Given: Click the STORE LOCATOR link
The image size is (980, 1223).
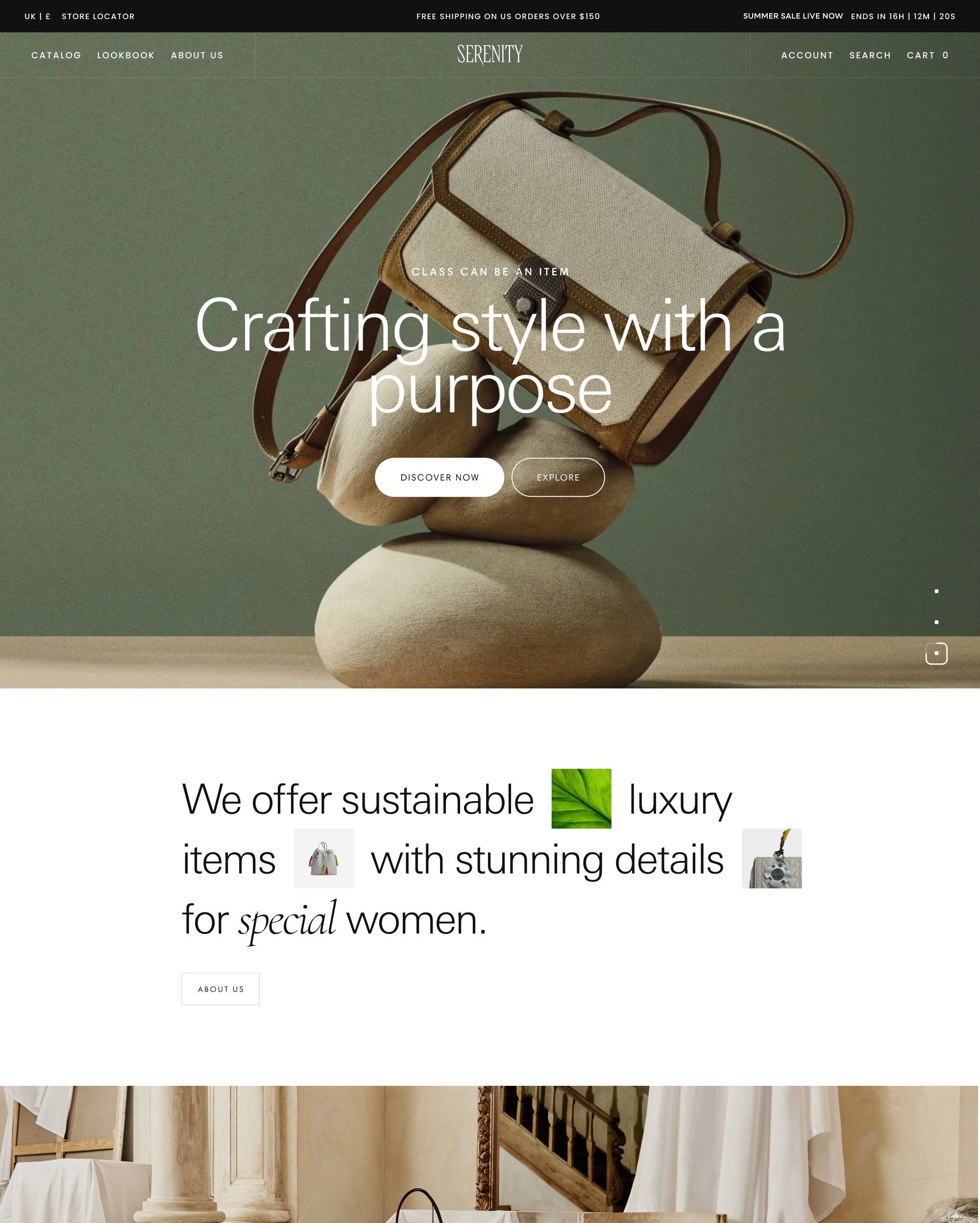Looking at the screenshot, I should [98, 16].
